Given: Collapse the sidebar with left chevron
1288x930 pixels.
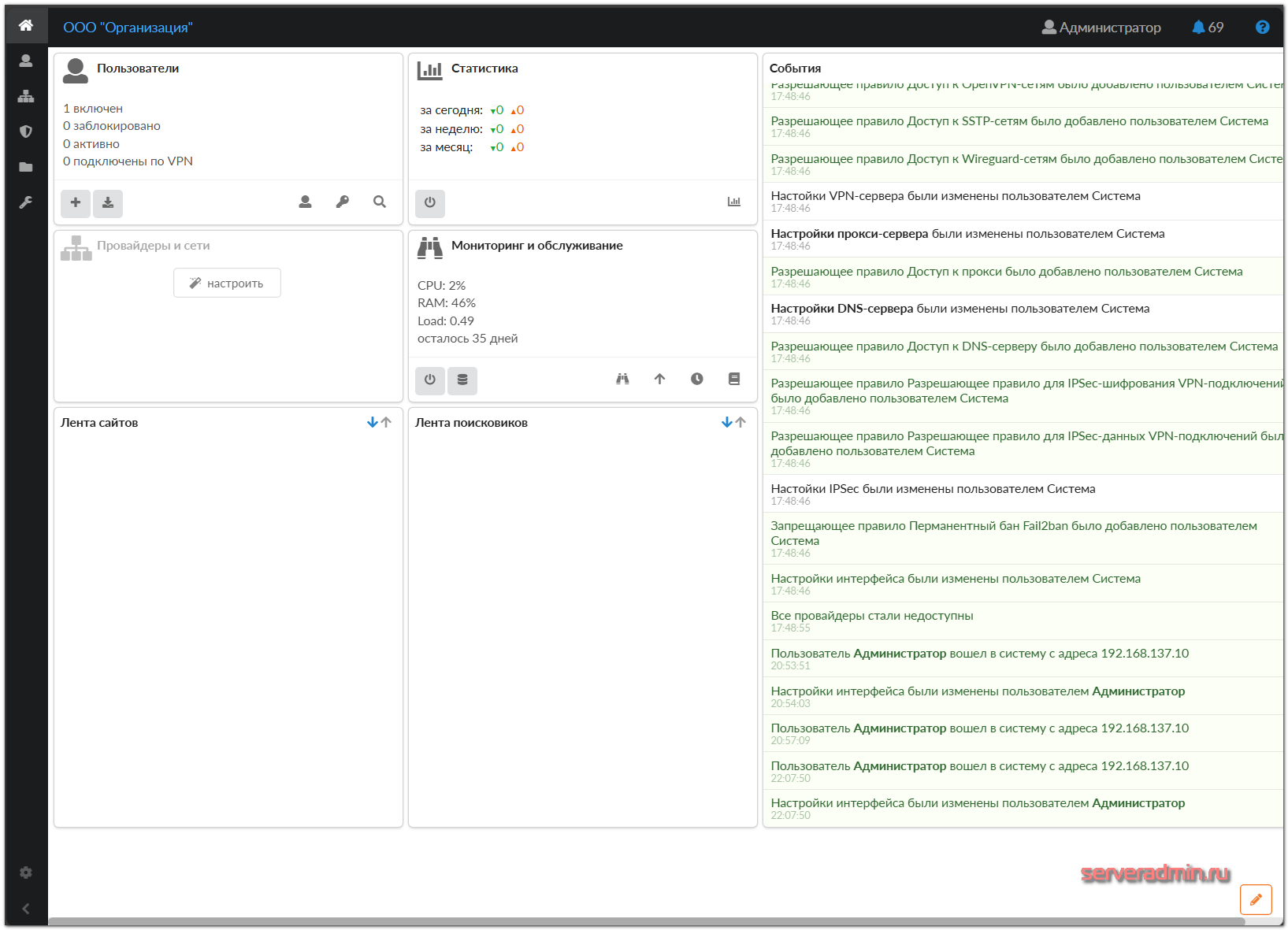Looking at the screenshot, I should [26, 909].
